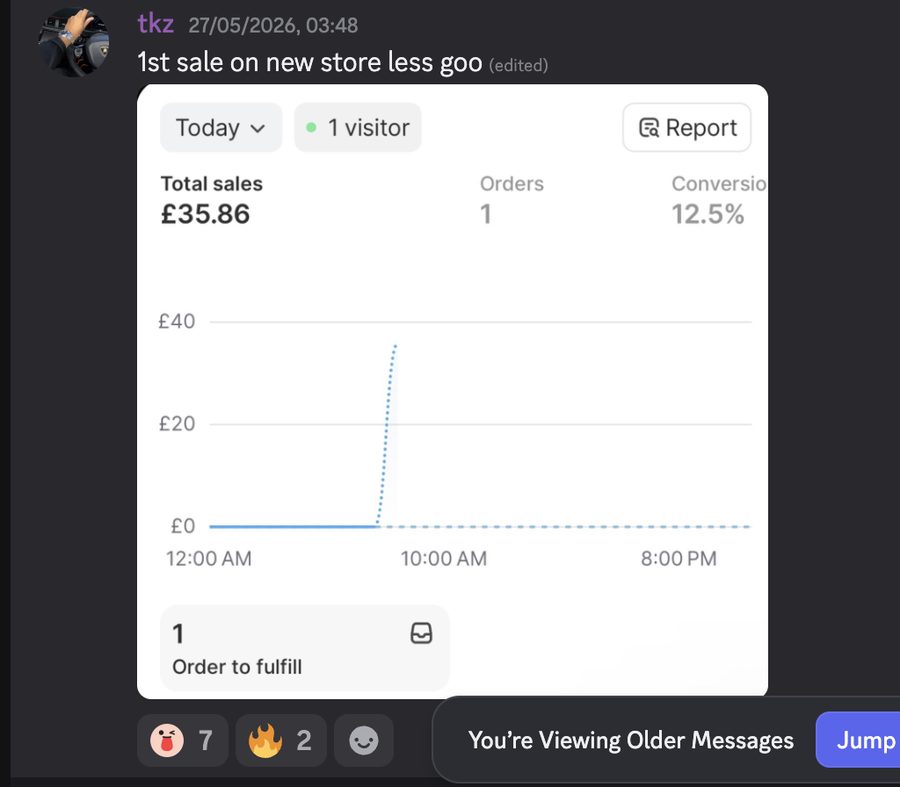
Task: Click the inbox tray icon on fulfill card
Action: [421, 633]
